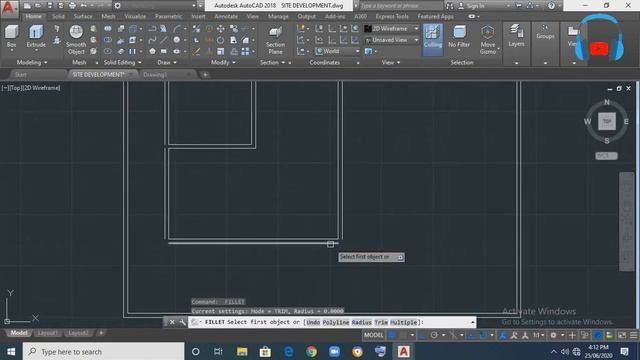Viewport: 640px width, 360px height.
Task: Click the Windows taskbar search box
Action: [104, 351]
